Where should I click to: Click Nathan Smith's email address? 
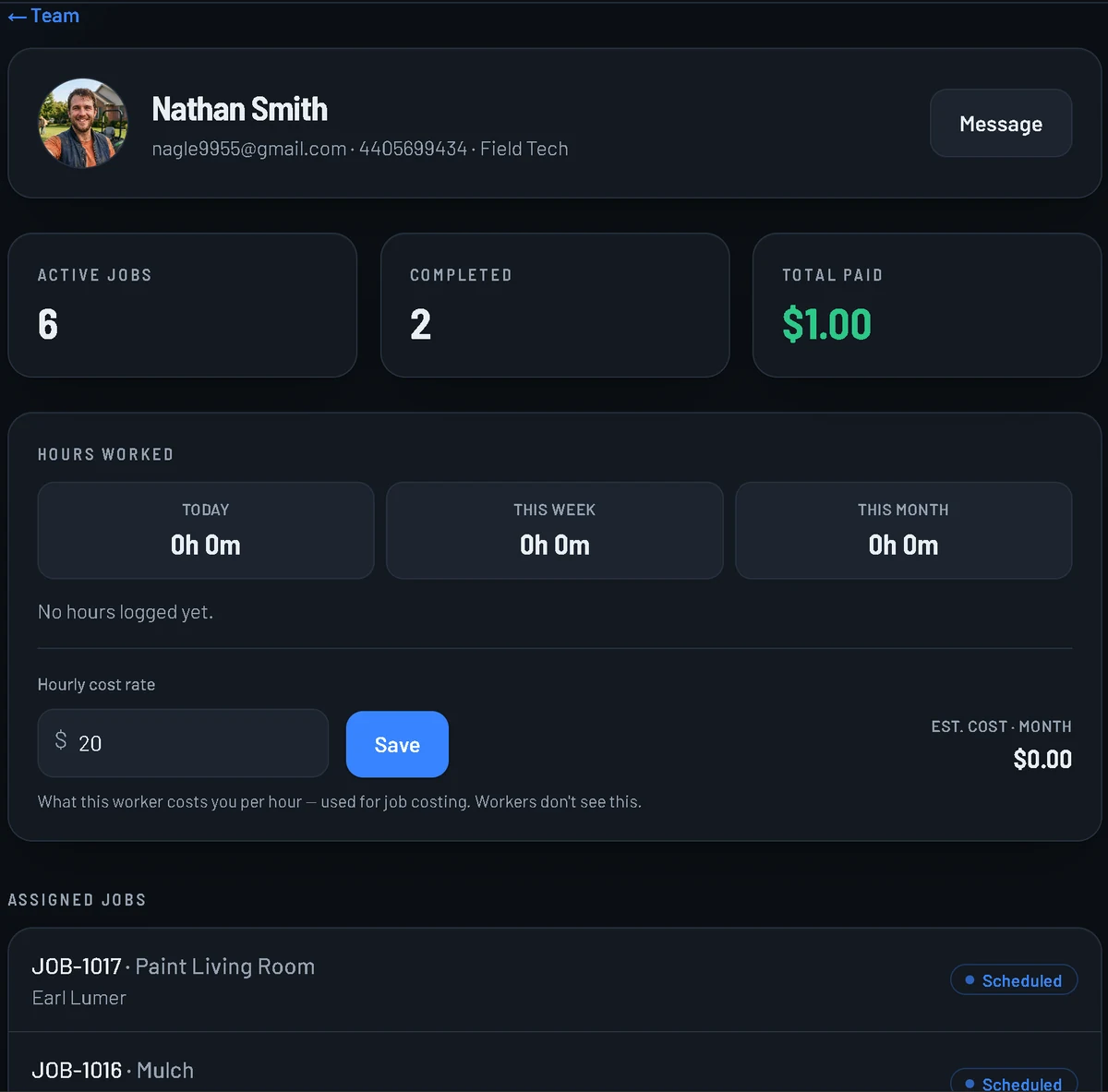click(x=249, y=149)
